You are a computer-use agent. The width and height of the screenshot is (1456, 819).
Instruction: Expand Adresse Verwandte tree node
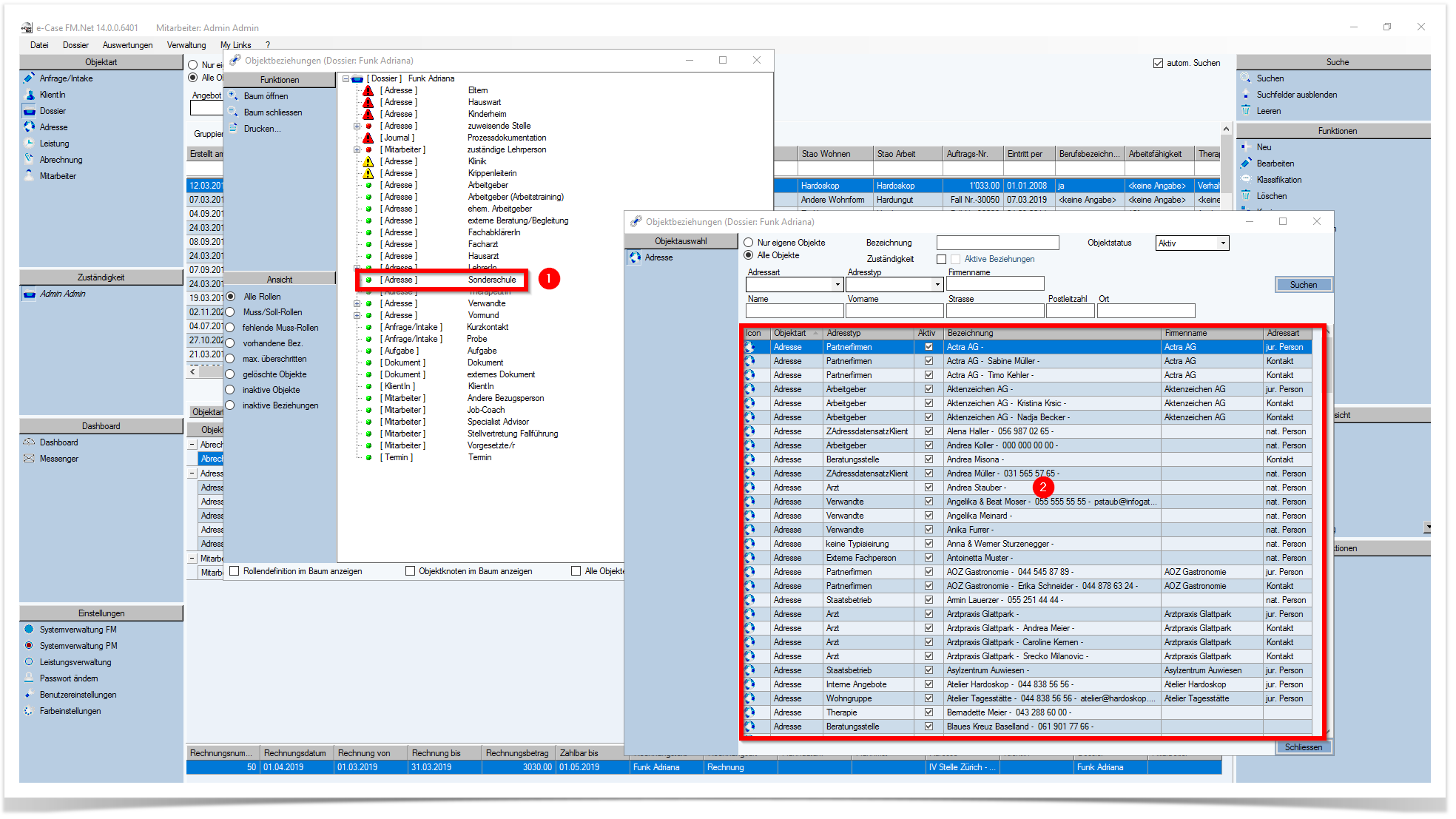357,303
